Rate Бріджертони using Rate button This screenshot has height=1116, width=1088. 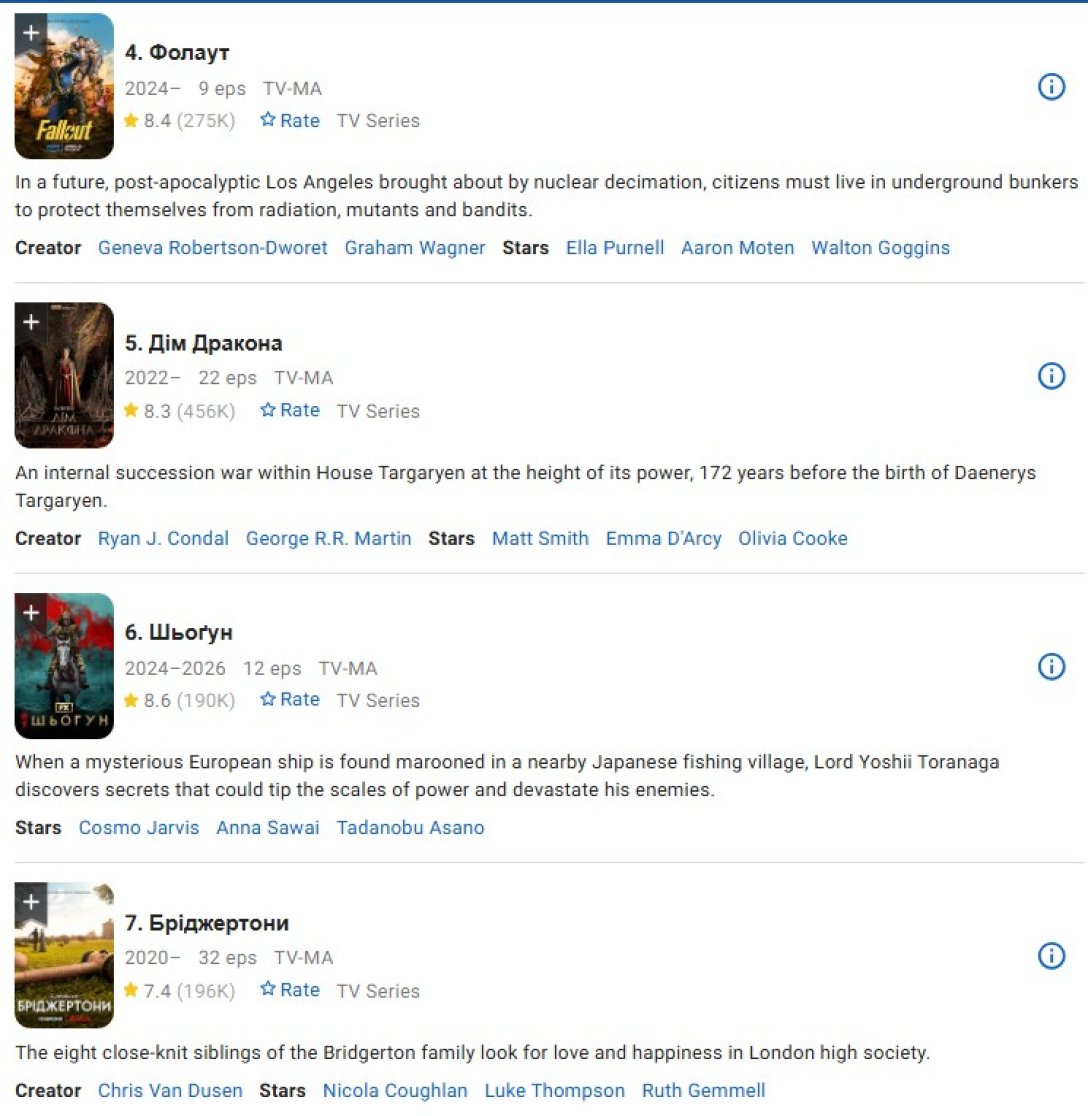pyautogui.click(x=290, y=990)
